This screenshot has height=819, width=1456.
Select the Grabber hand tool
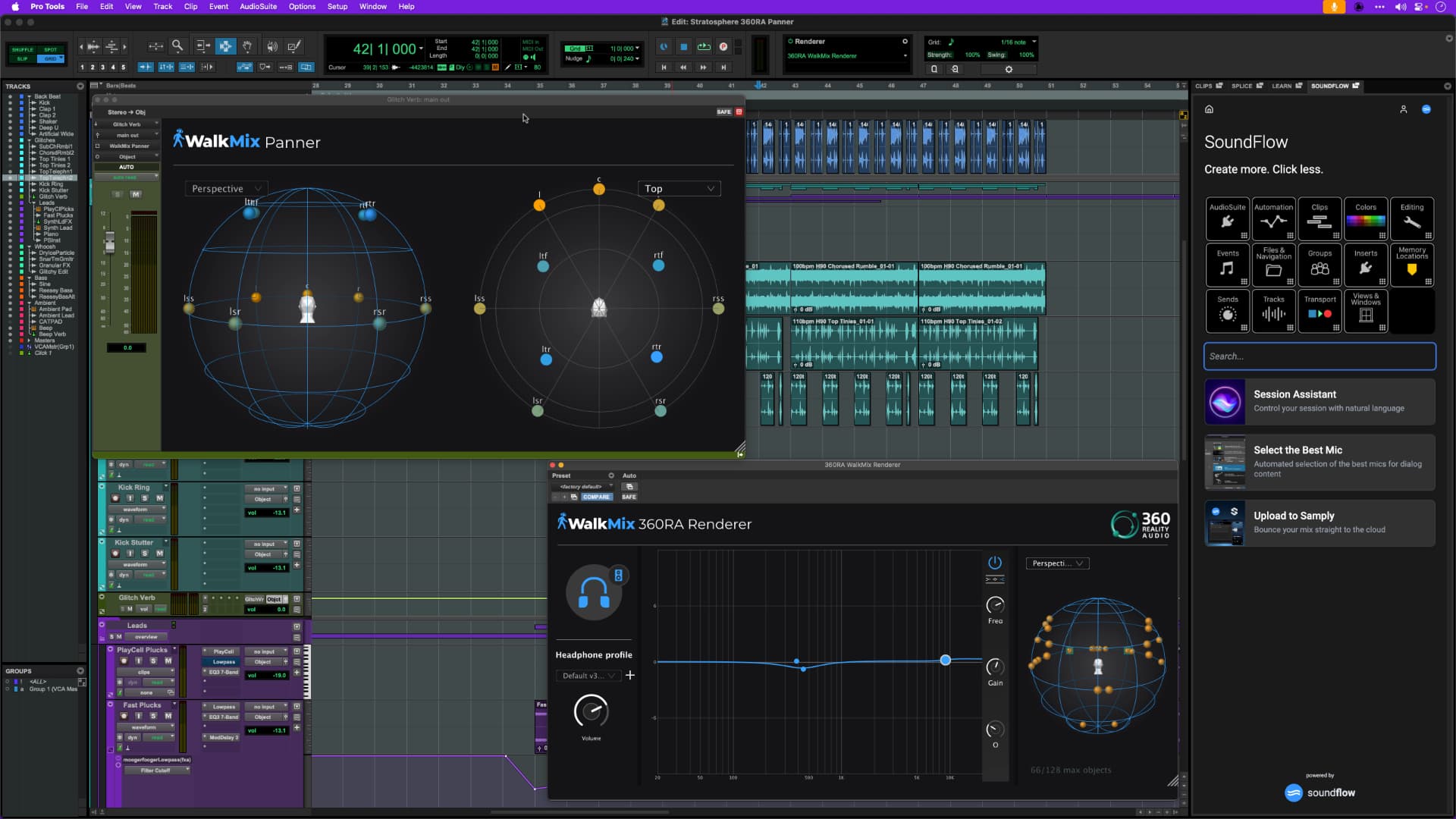pos(247,46)
